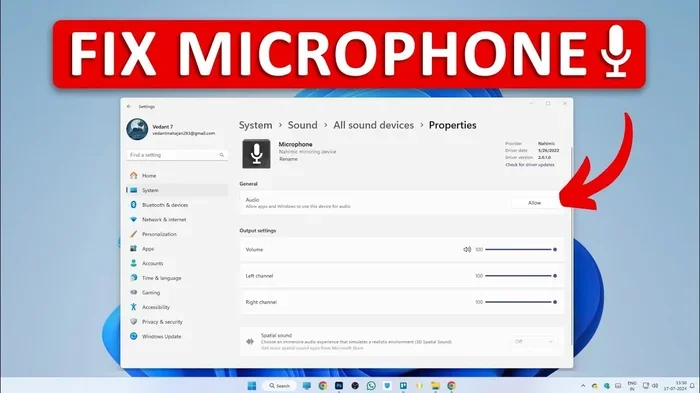
Task: Click the Accounts person icon
Action: (x=133, y=263)
